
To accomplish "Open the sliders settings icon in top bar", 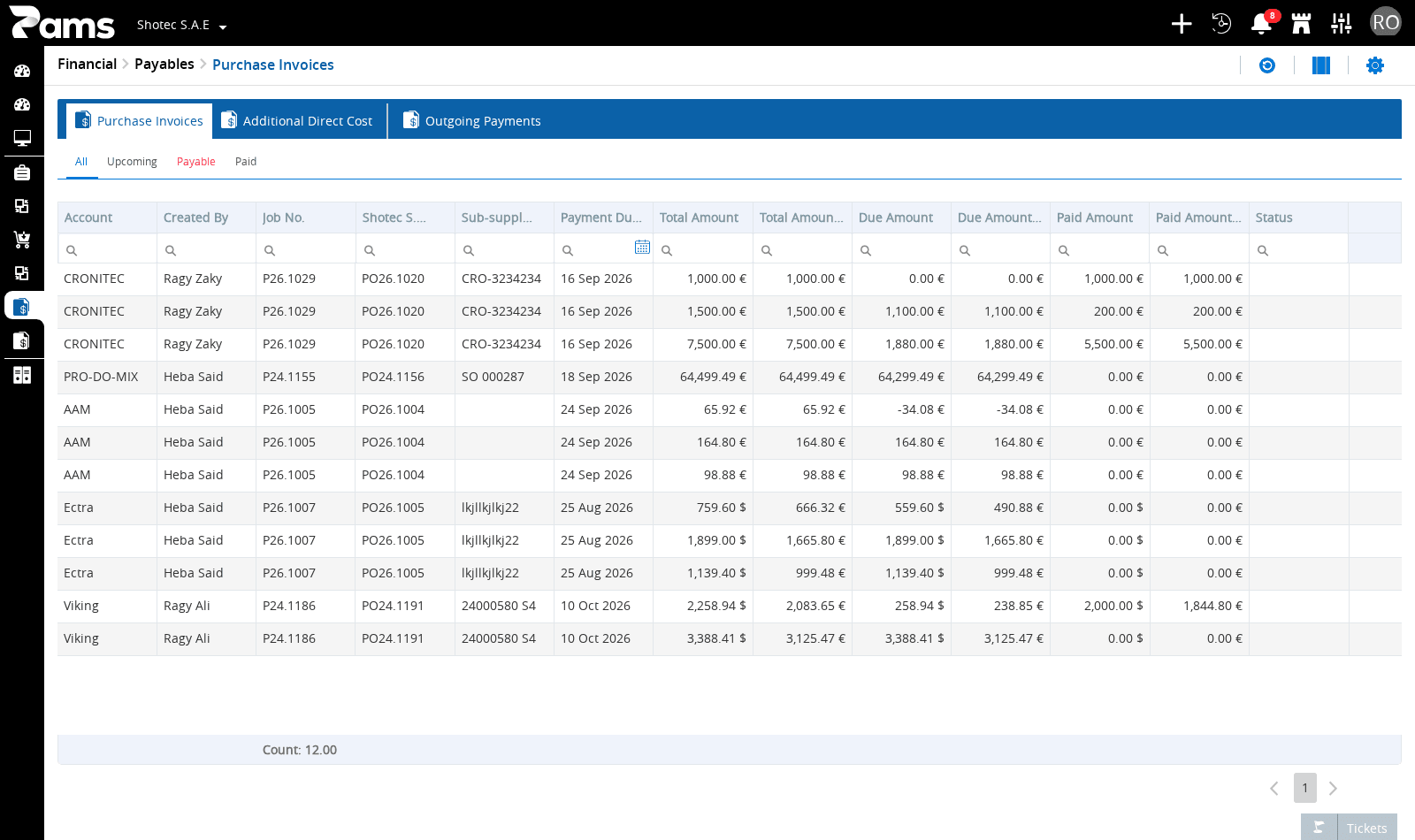I will [1342, 24].
